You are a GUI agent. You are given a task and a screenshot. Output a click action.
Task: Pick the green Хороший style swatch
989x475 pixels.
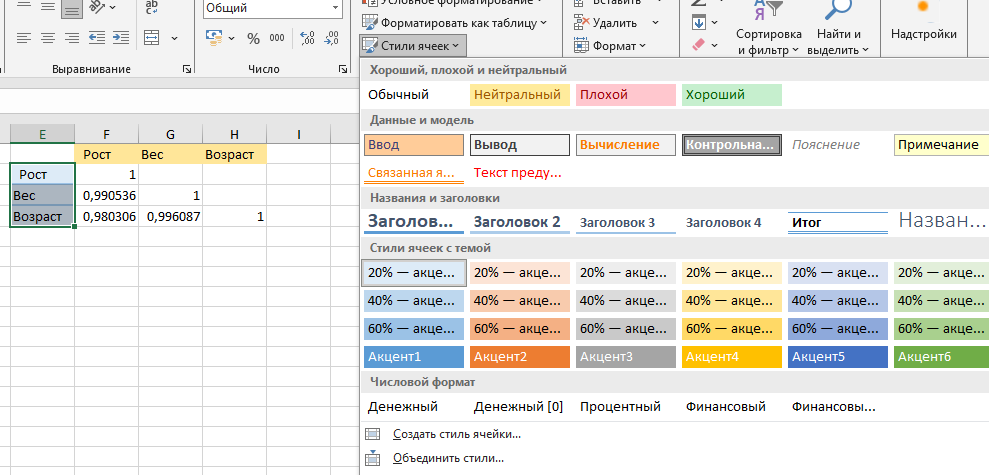tap(731, 95)
